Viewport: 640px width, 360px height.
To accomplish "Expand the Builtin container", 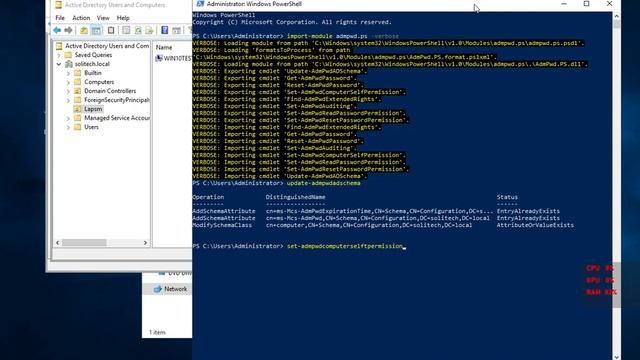I will coord(68,73).
